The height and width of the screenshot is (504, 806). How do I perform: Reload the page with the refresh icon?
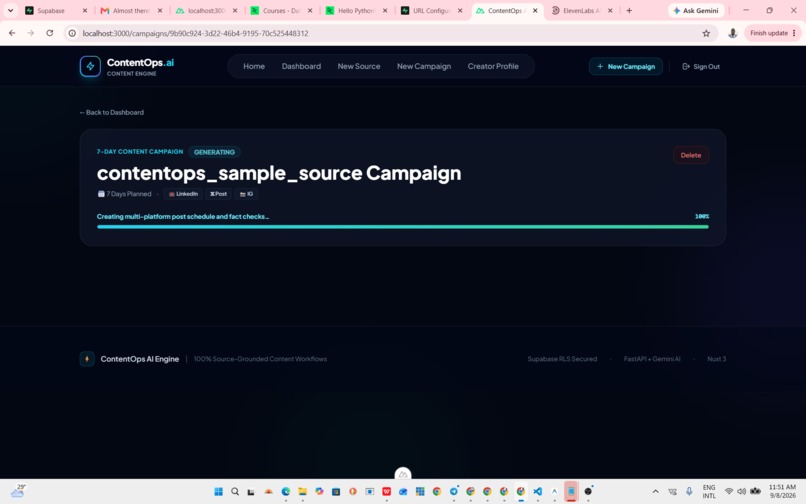pos(49,33)
